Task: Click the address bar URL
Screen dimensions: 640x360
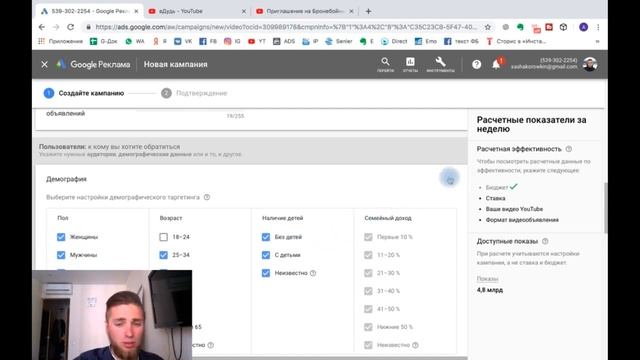Action: point(286,27)
